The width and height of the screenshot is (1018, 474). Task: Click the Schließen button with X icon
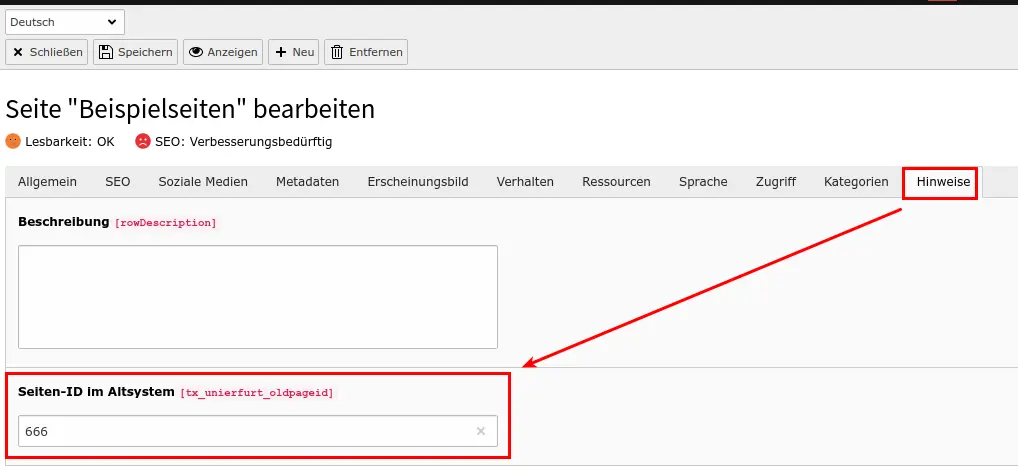click(47, 52)
